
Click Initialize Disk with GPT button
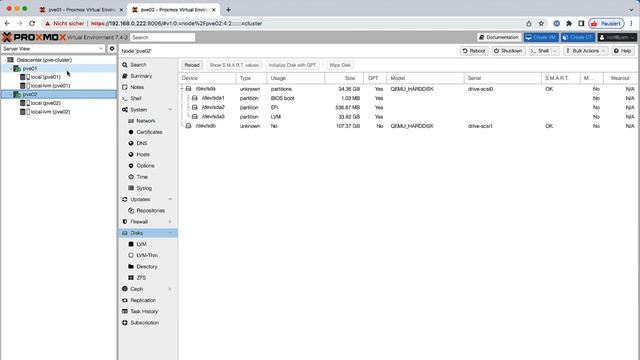pyautogui.click(x=292, y=65)
